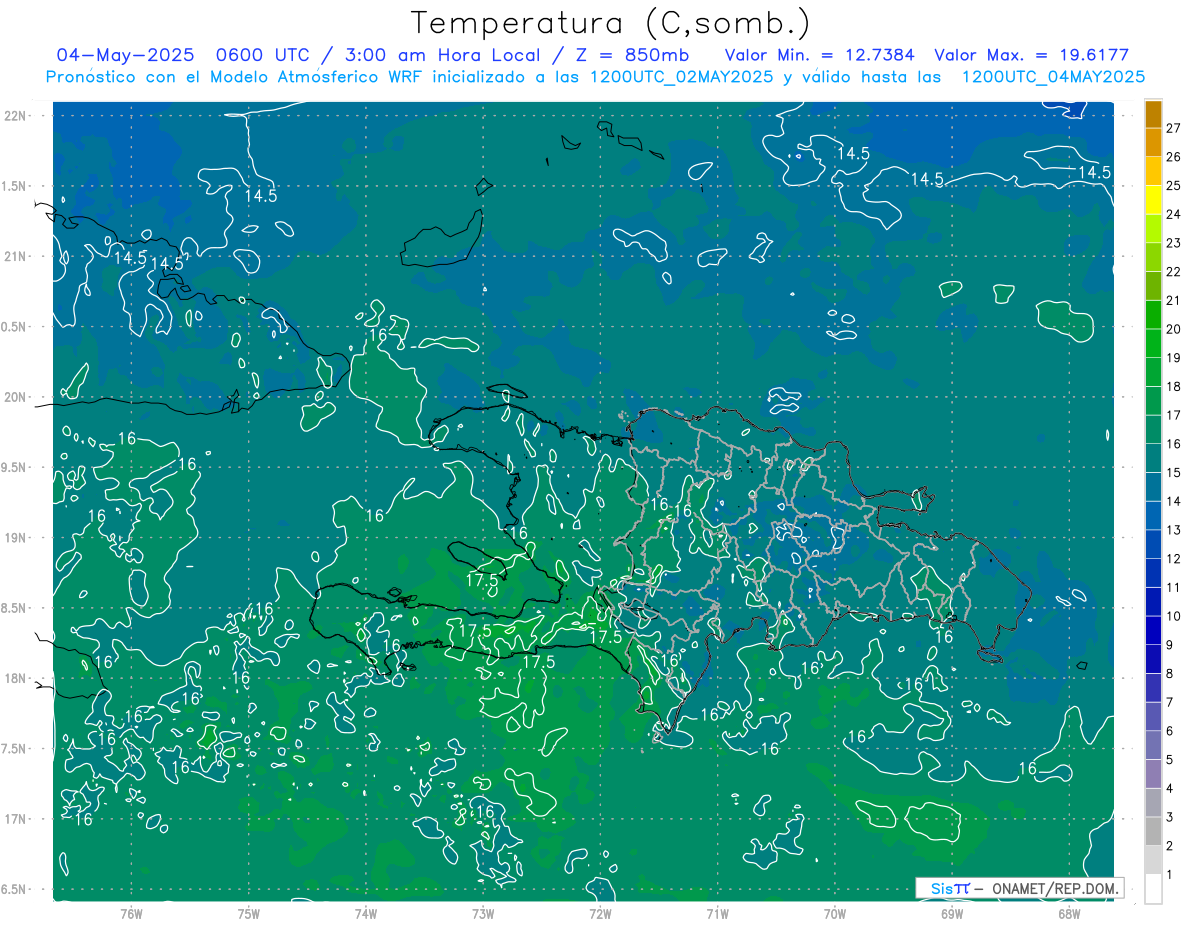This screenshot has height=927, width=1200.
Task: Click the '18N' latitude axis label
Action: pyautogui.click(x=15, y=678)
